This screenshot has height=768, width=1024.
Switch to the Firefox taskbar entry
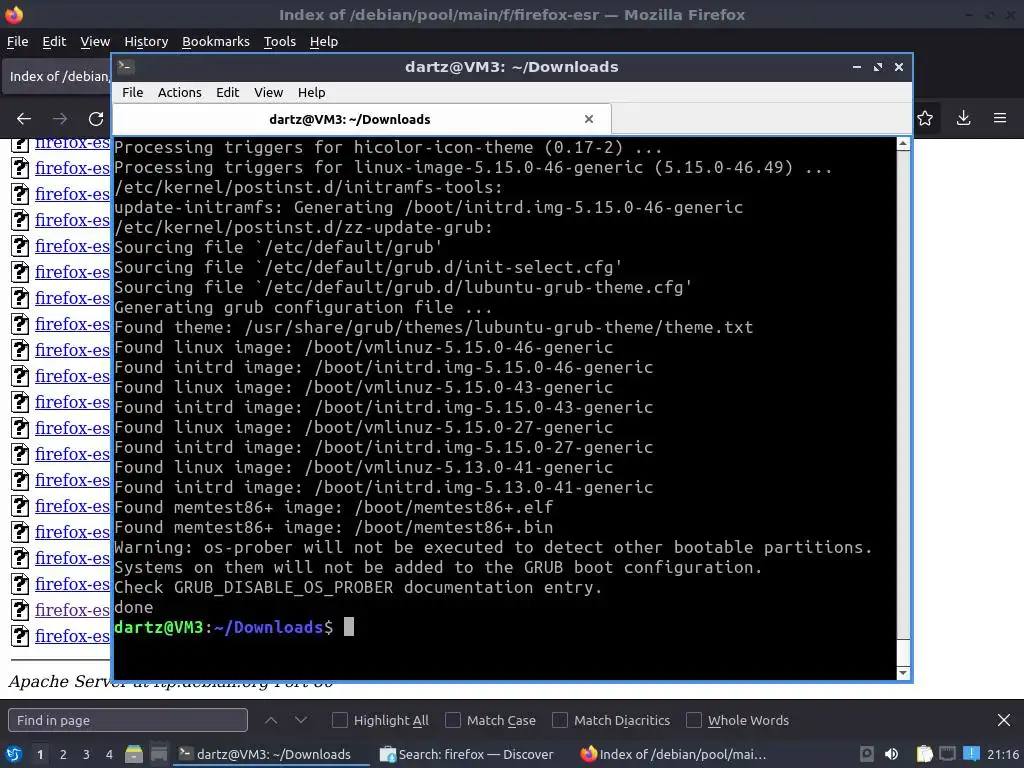(x=674, y=754)
